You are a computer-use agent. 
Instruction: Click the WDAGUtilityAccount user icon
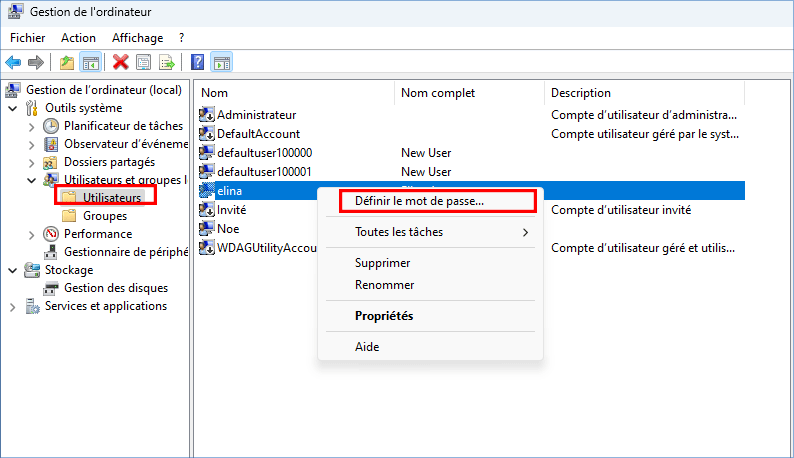click(207, 248)
